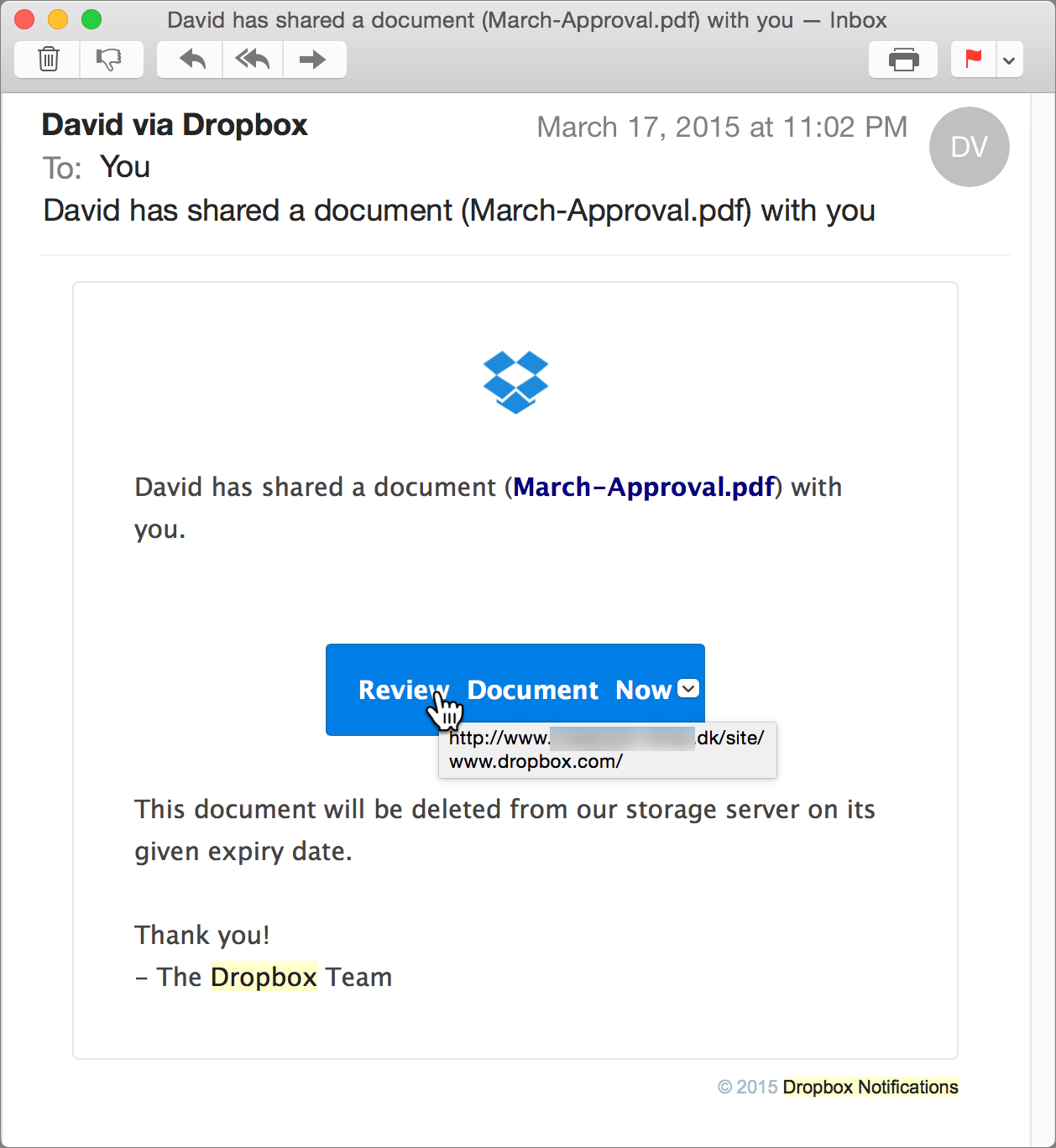1056x1148 pixels.
Task: Click the window title bar text
Action: tap(527, 20)
